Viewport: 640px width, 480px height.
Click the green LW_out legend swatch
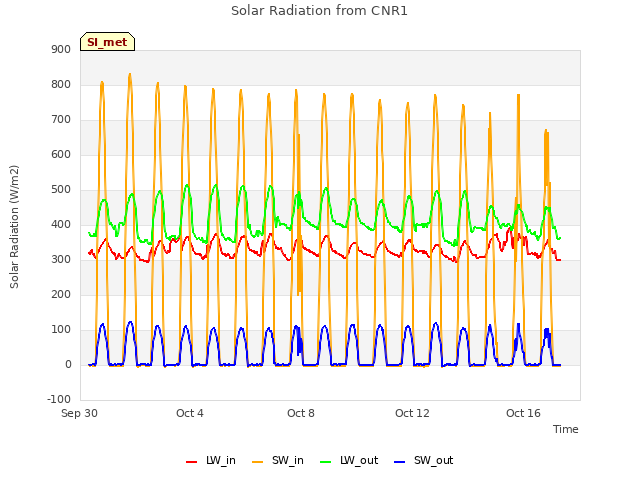coord(326,462)
